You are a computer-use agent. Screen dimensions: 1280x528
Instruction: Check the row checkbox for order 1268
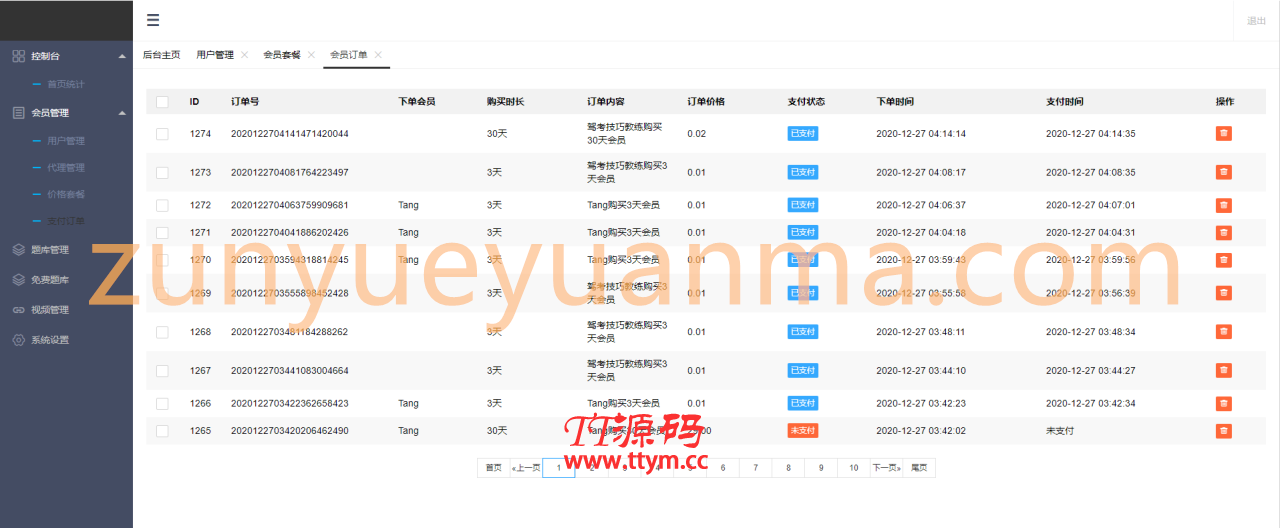click(162, 331)
